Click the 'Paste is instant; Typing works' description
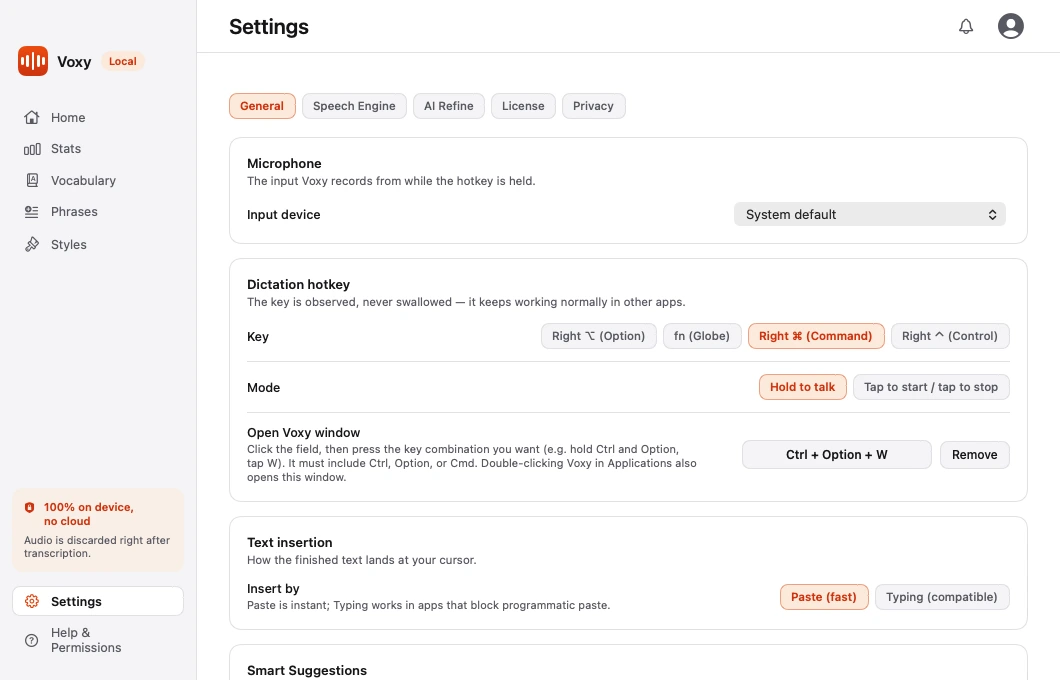The height and width of the screenshot is (680, 1060). (x=429, y=606)
